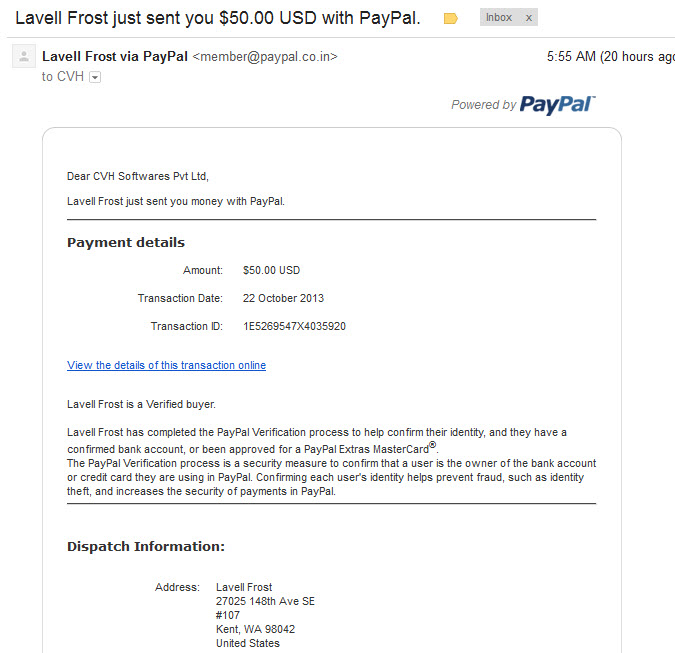Image resolution: width=675 pixels, height=653 pixels.
Task: Click the "Dispatch Information:" heading
Action: 146,547
